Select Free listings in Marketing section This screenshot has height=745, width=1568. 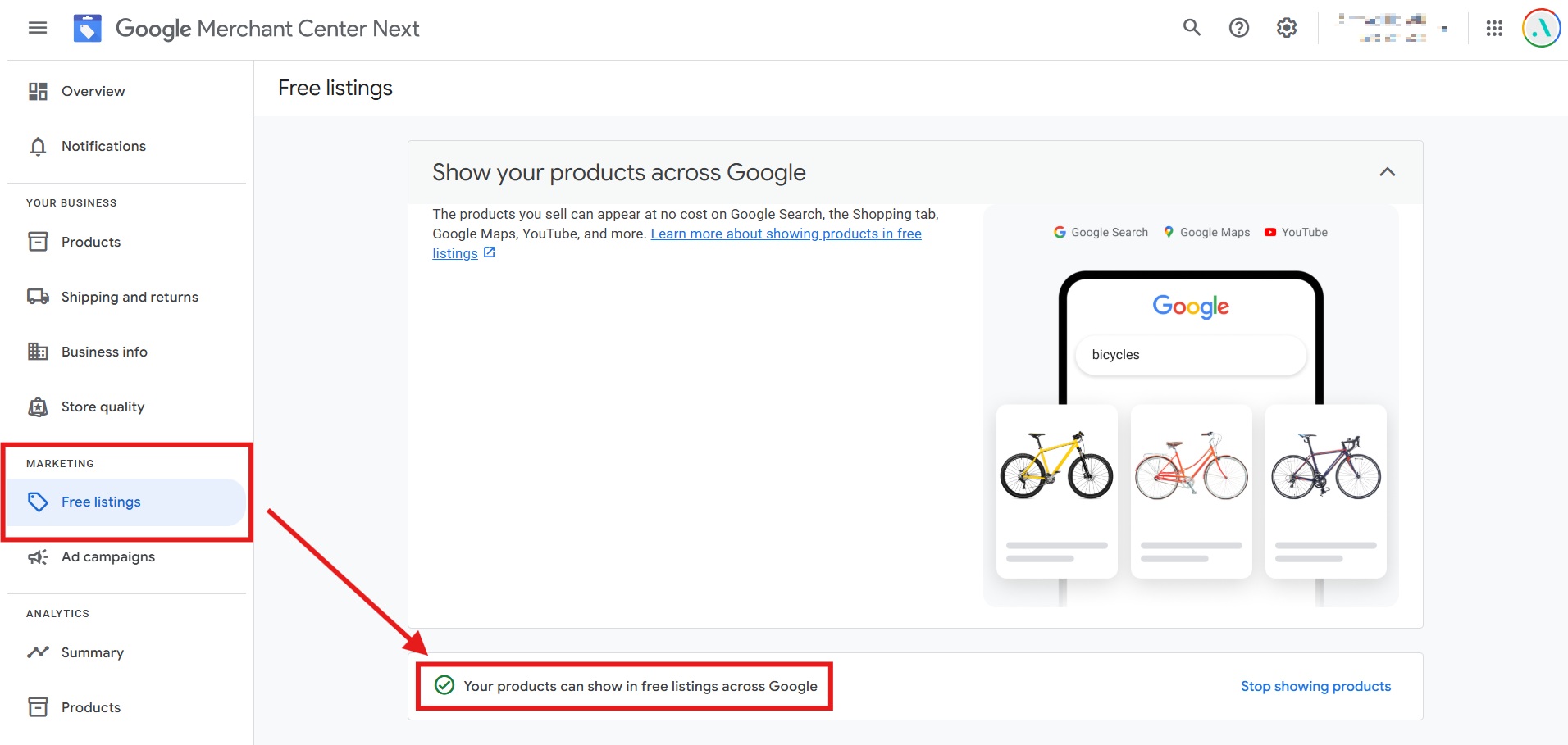pos(127,502)
